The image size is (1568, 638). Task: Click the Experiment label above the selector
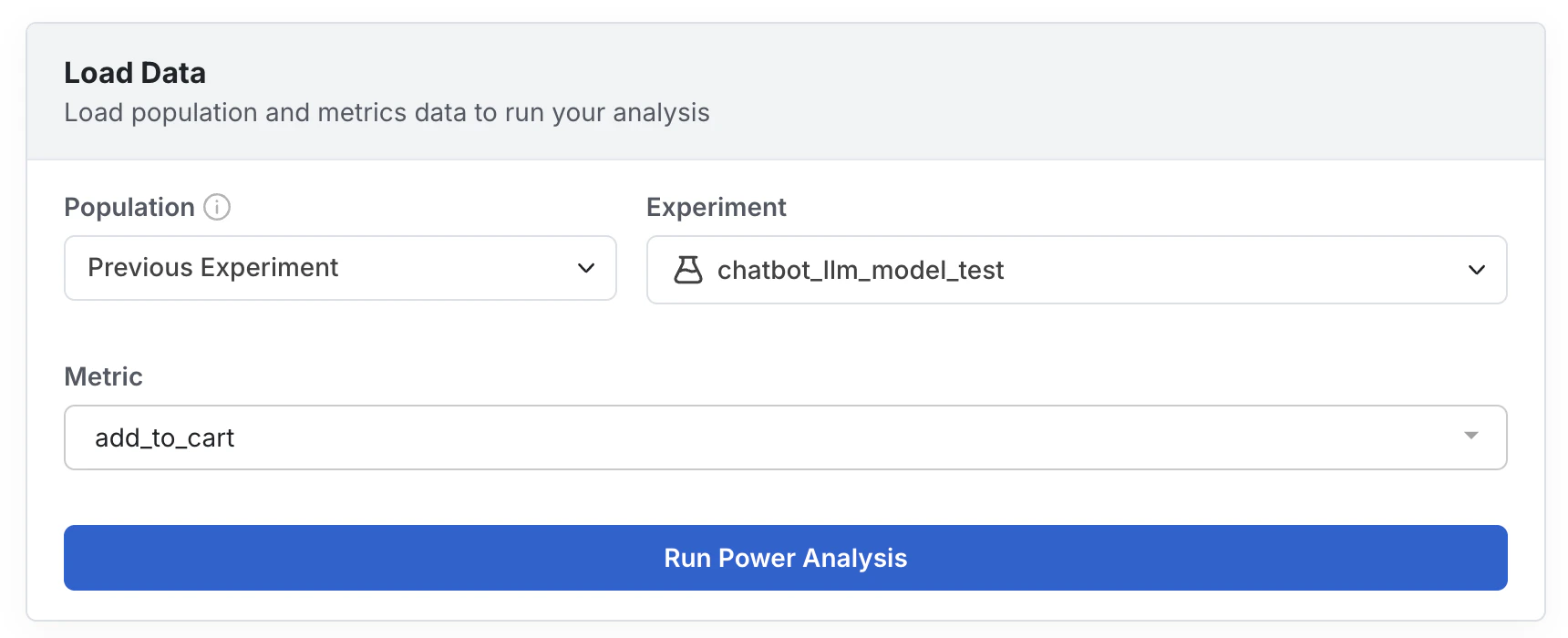pyautogui.click(x=716, y=208)
